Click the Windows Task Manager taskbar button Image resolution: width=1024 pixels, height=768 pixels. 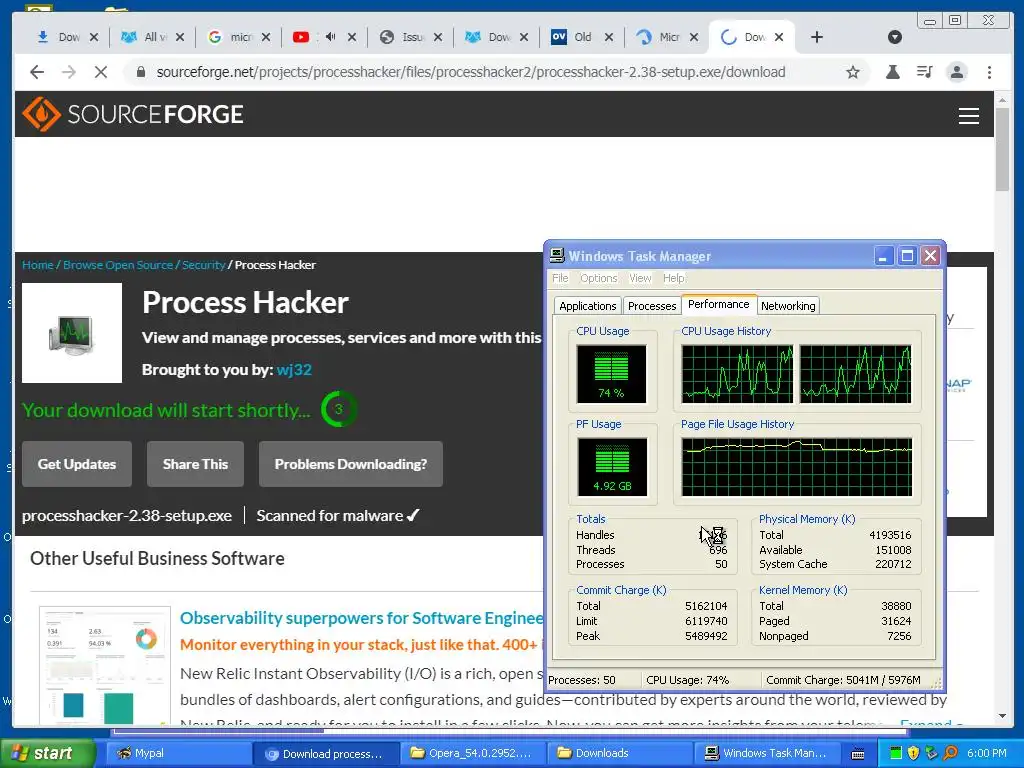[767, 754]
